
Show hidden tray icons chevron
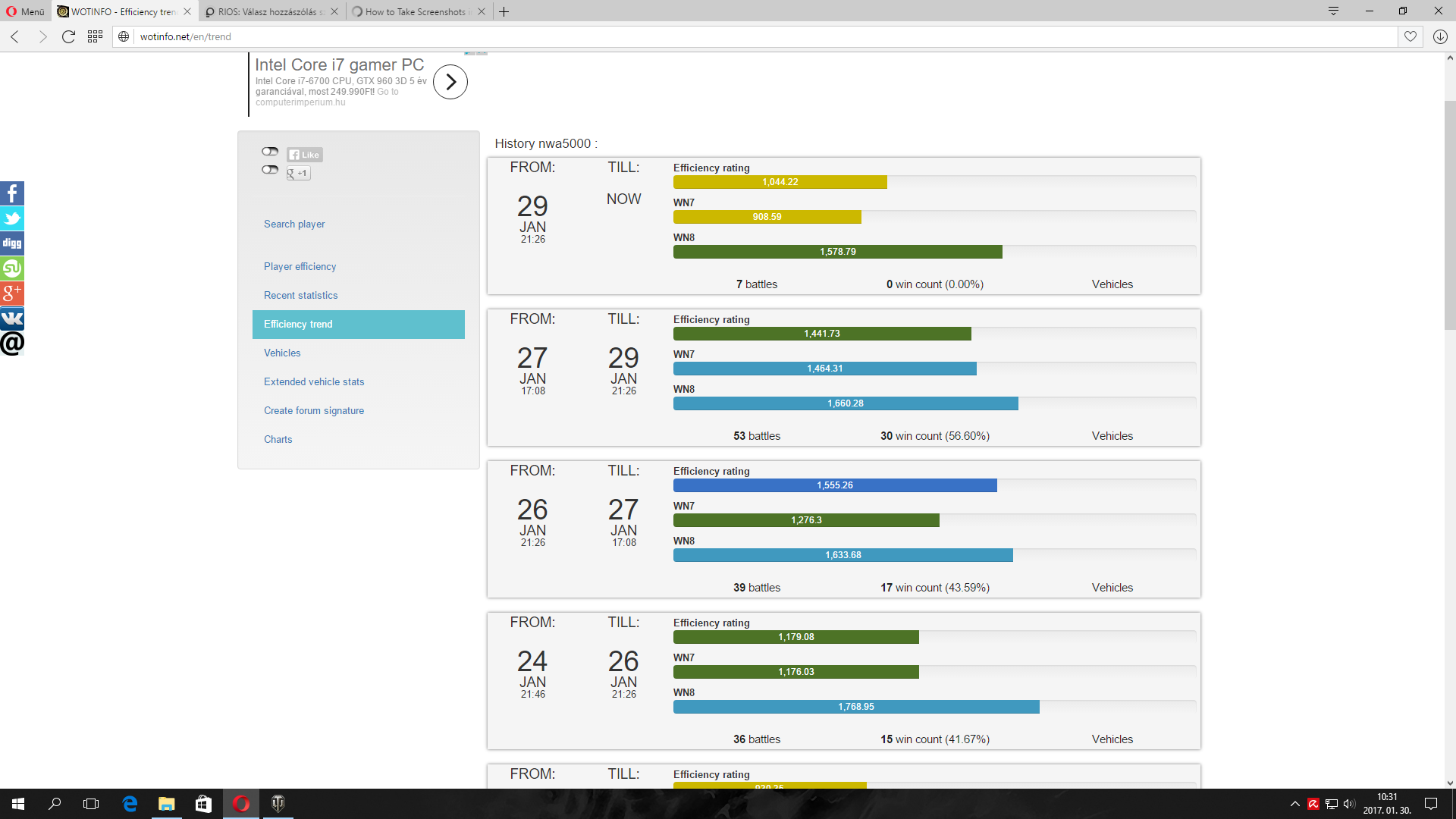tap(1294, 804)
